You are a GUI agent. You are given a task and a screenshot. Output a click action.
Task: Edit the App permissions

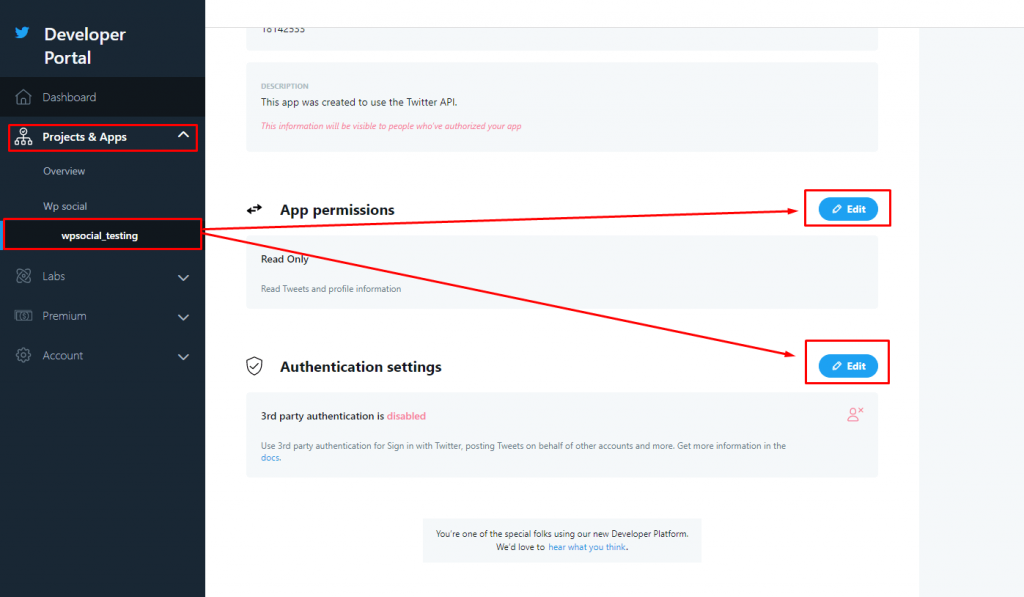[x=848, y=209]
